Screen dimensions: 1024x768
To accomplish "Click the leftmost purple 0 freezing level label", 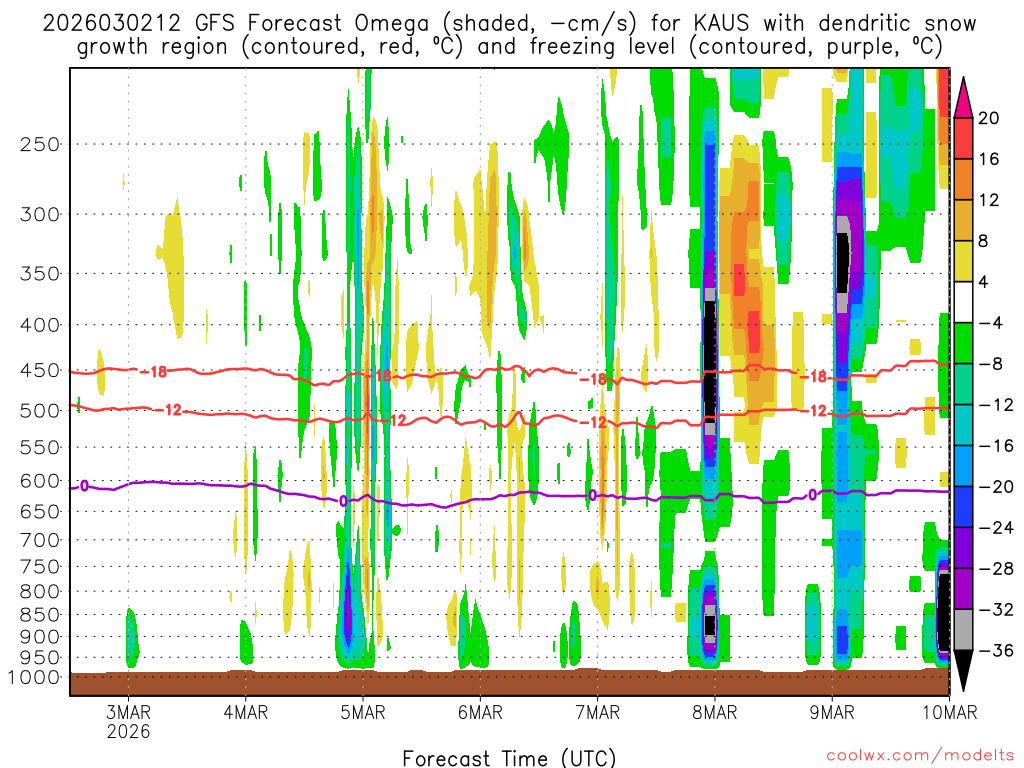I will click(84, 486).
